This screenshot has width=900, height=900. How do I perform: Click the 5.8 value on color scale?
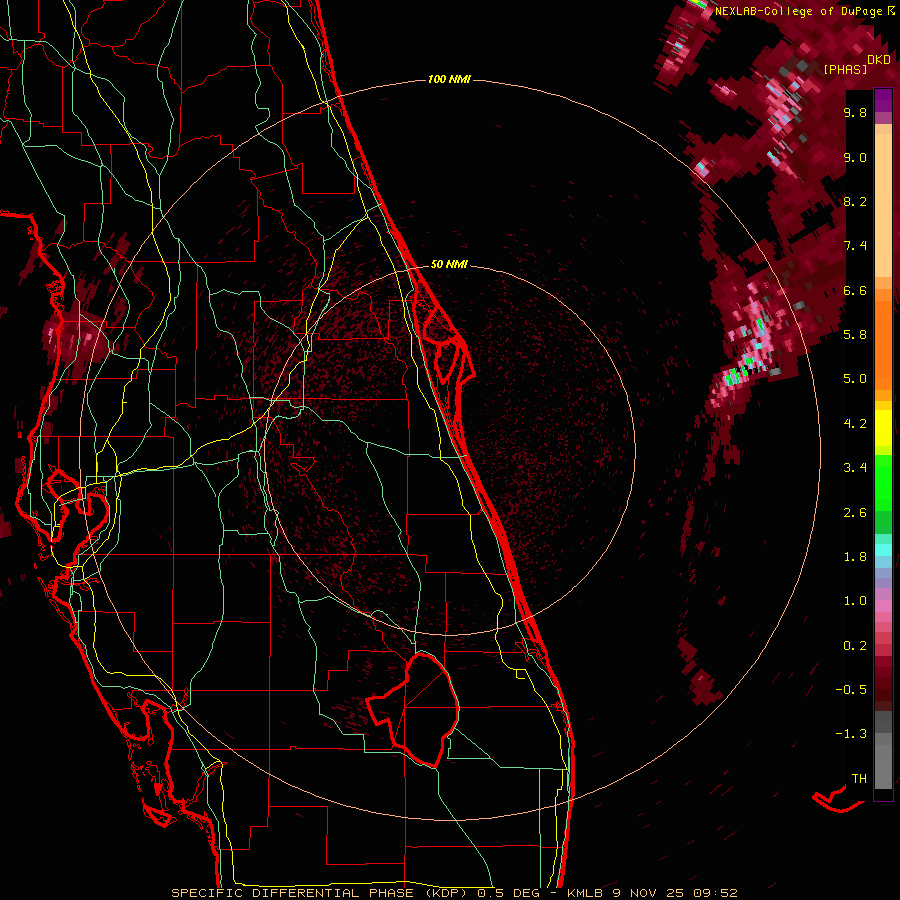[855, 335]
